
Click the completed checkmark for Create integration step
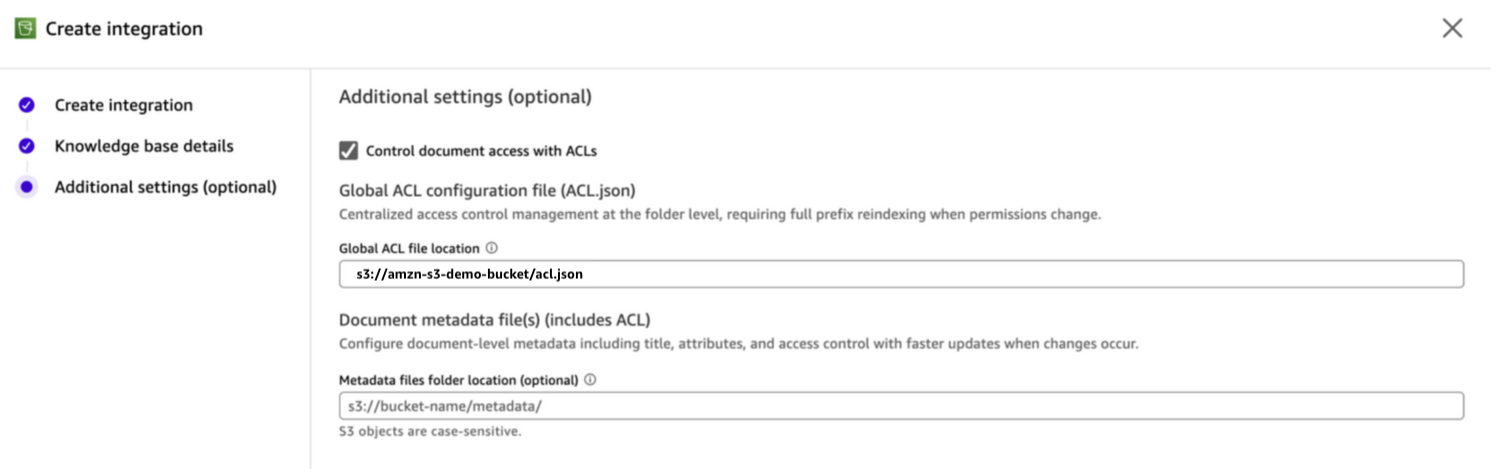coord(27,105)
